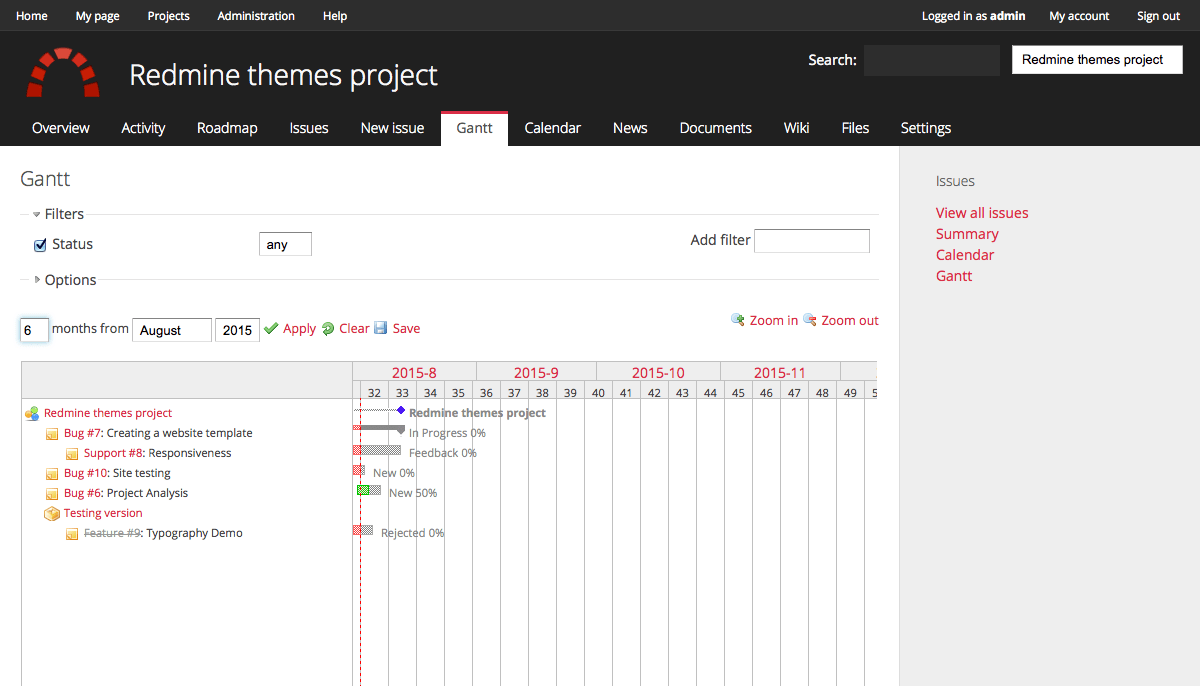
Task: Open My page in top menu
Action: point(97,16)
